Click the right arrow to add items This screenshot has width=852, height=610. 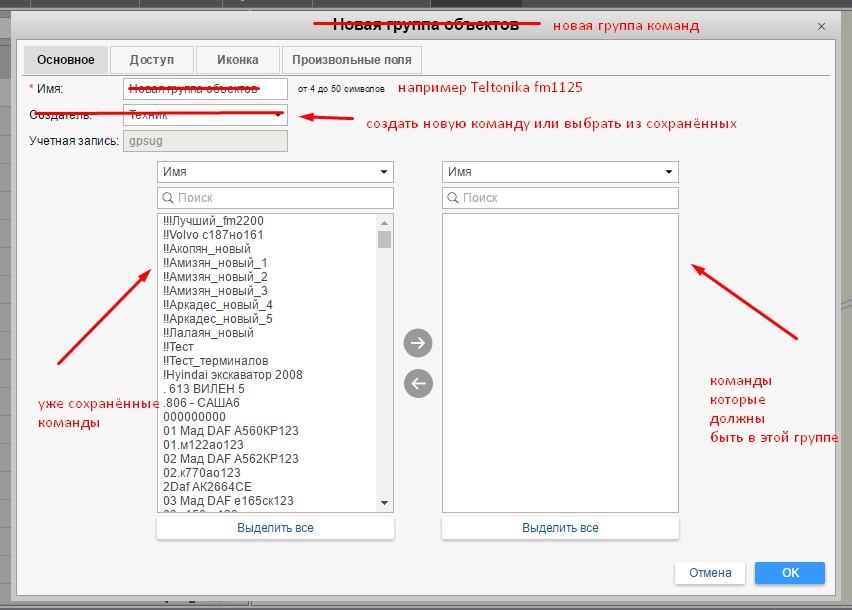click(418, 344)
